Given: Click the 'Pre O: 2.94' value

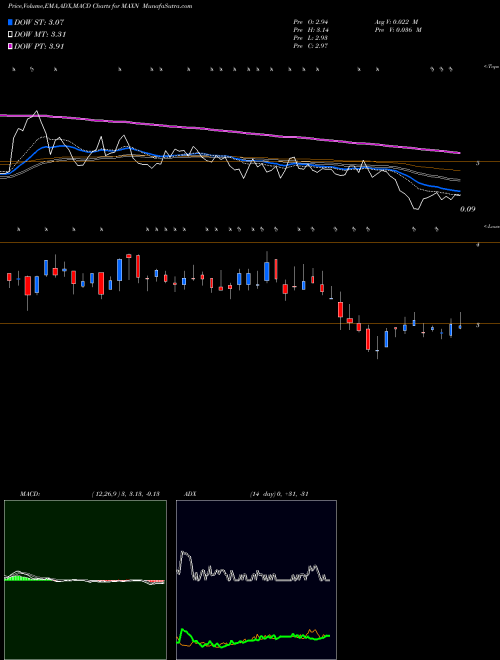Looking at the screenshot, I should 311,22.
